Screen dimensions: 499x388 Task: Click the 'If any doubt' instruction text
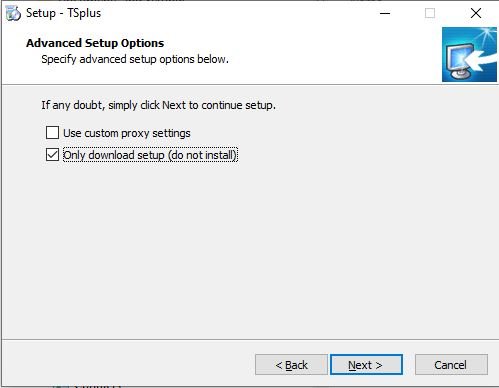[x=158, y=105]
